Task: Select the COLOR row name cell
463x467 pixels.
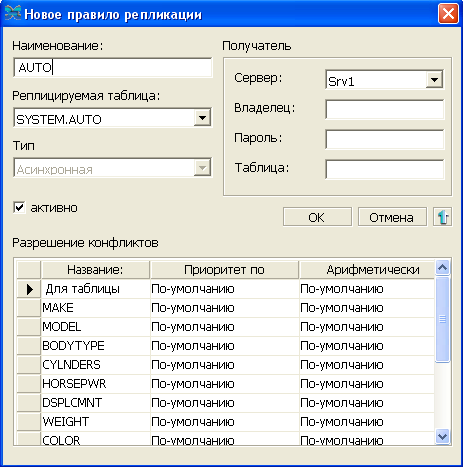Action: tap(96, 438)
